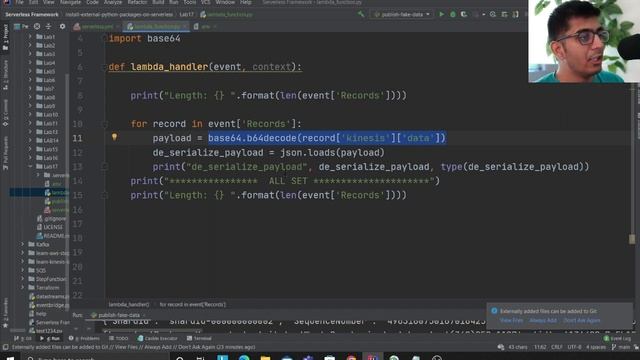Expand the Kafka folder arrow
The height and width of the screenshot is (360, 640).
pos(23,244)
